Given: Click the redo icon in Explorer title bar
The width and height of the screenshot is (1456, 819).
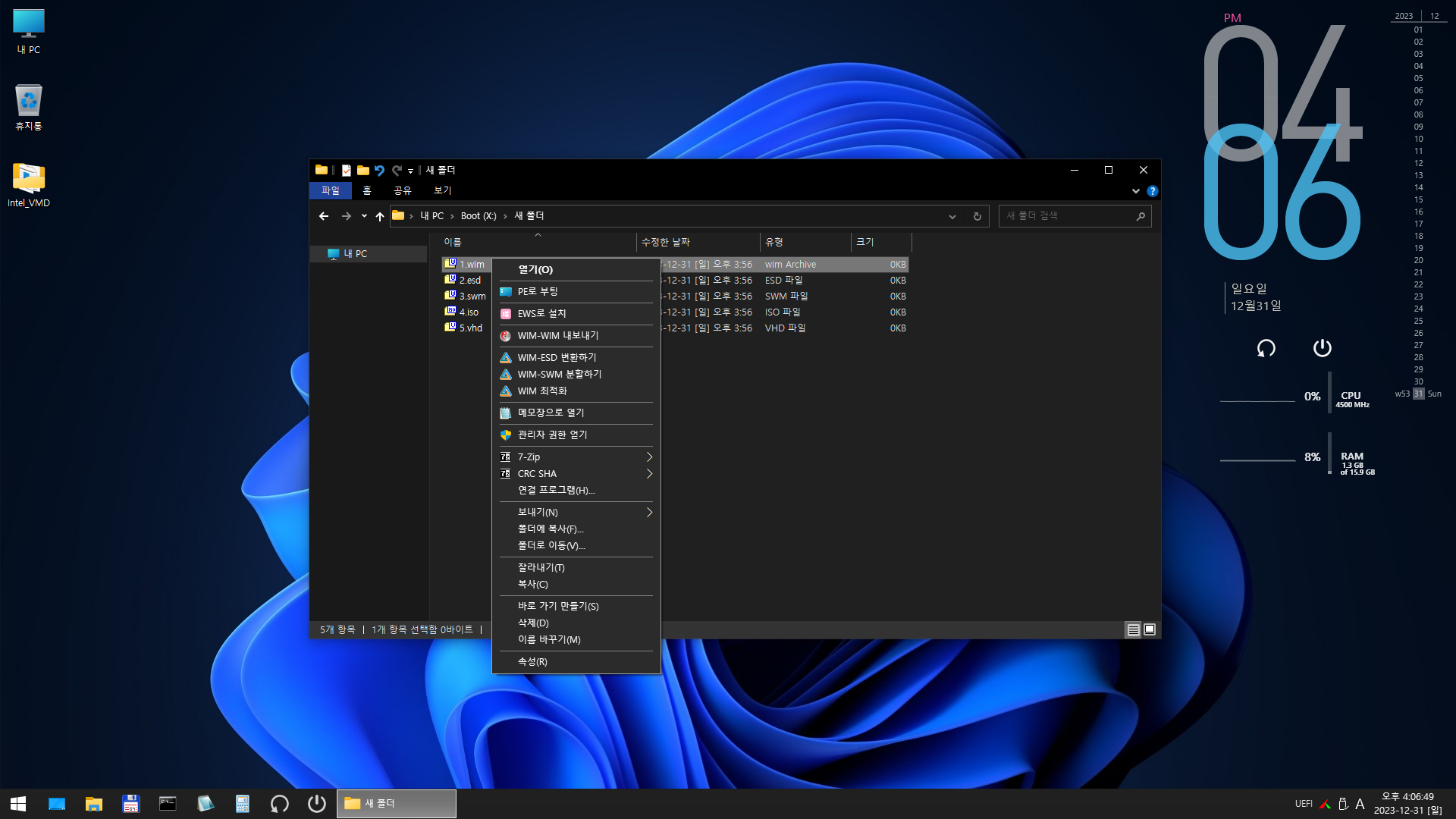Looking at the screenshot, I should point(397,171).
